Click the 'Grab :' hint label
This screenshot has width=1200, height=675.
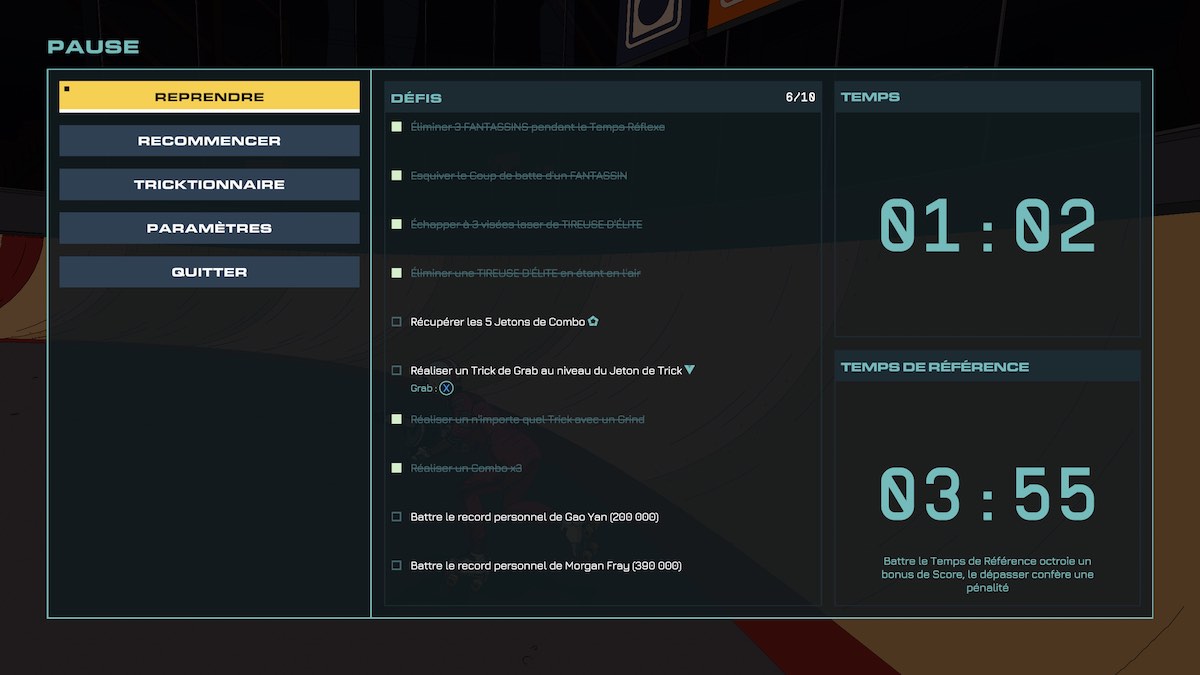tap(423, 388)
